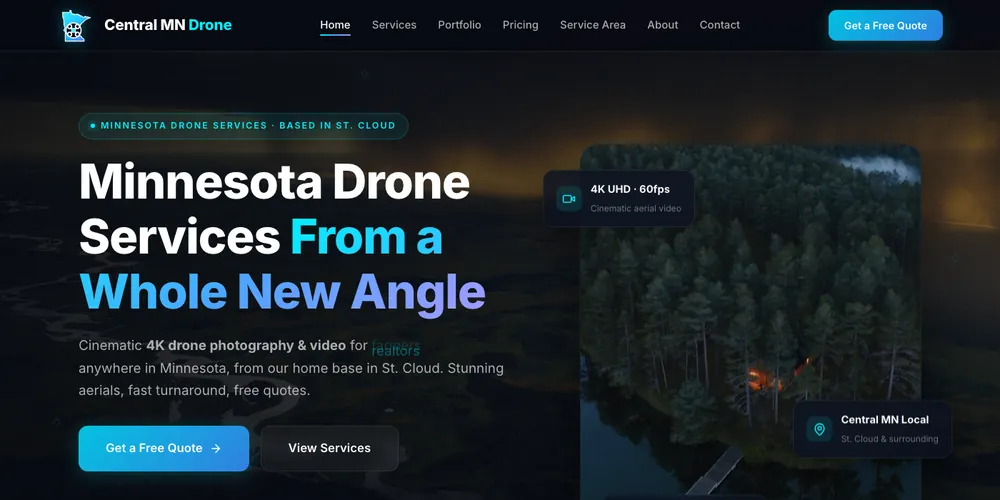Click the Minnesota Drone Services badge pill
The height and width of the screenshot is (500, 1000).
pyautogui.click(x=244, y=126)
